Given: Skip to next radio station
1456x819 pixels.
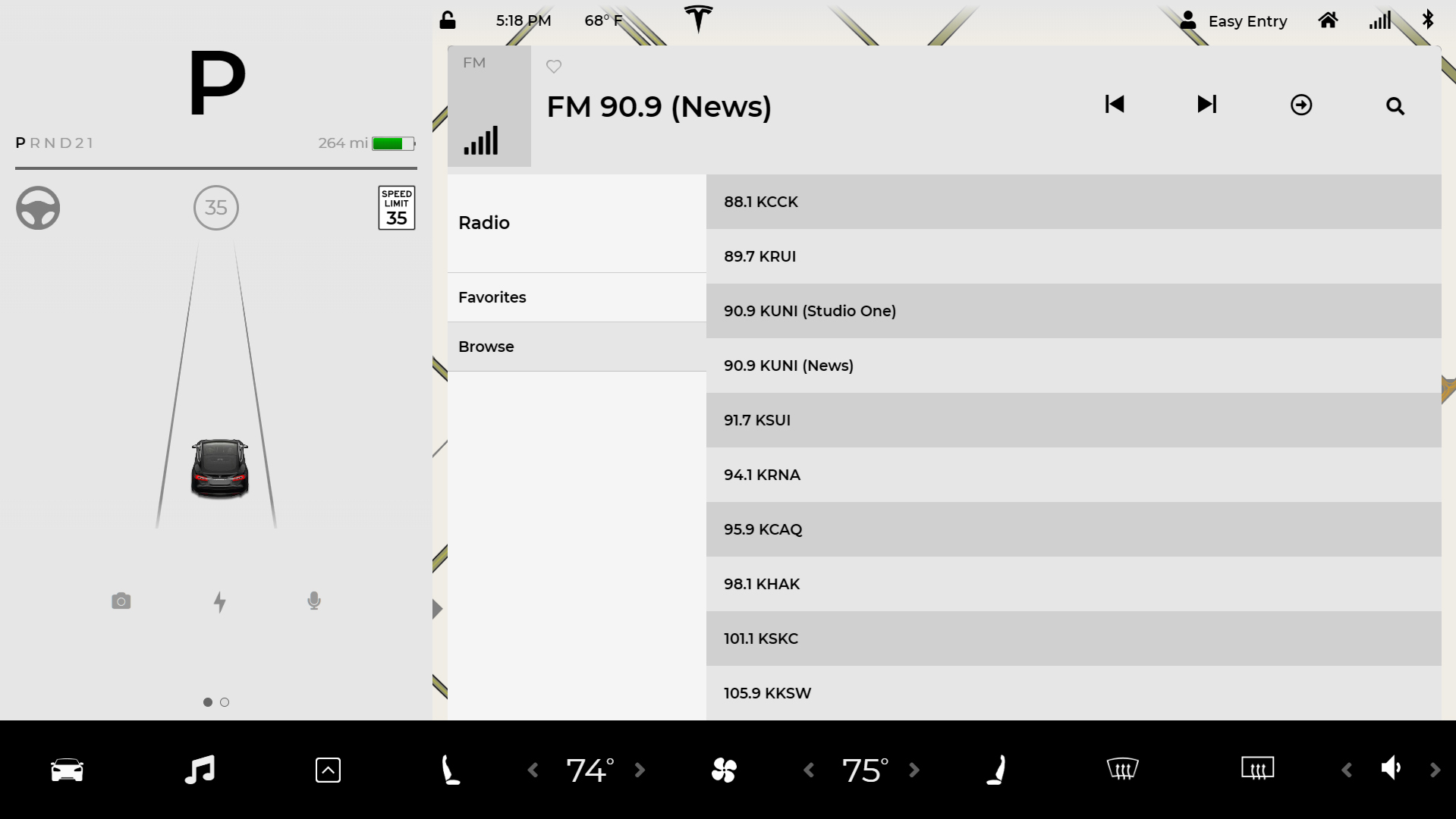Looking at the screenshot, I should (x=1207, y=105).
